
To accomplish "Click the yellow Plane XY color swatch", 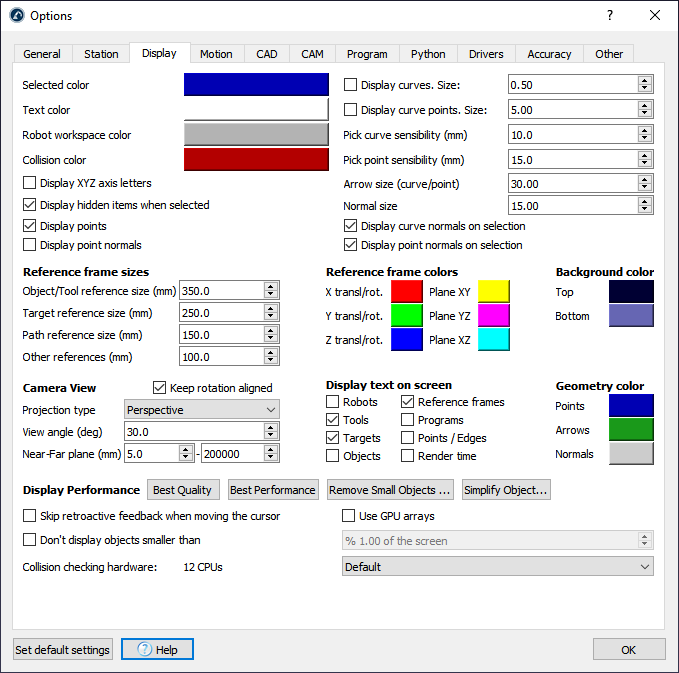I will pyautogui.click(x=493, y=291).
